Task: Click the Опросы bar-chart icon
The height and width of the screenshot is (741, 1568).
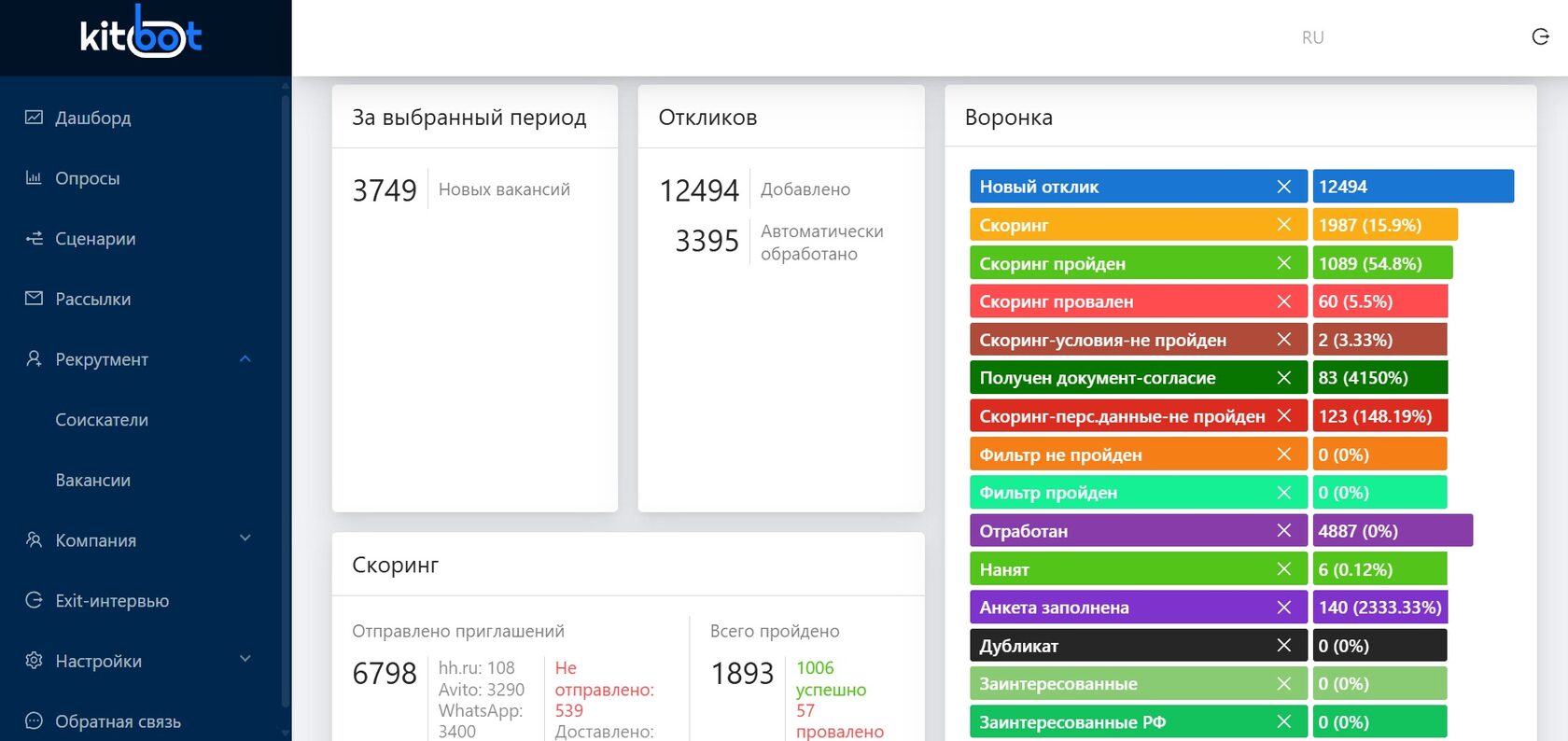Action: [x=34, y=177]
